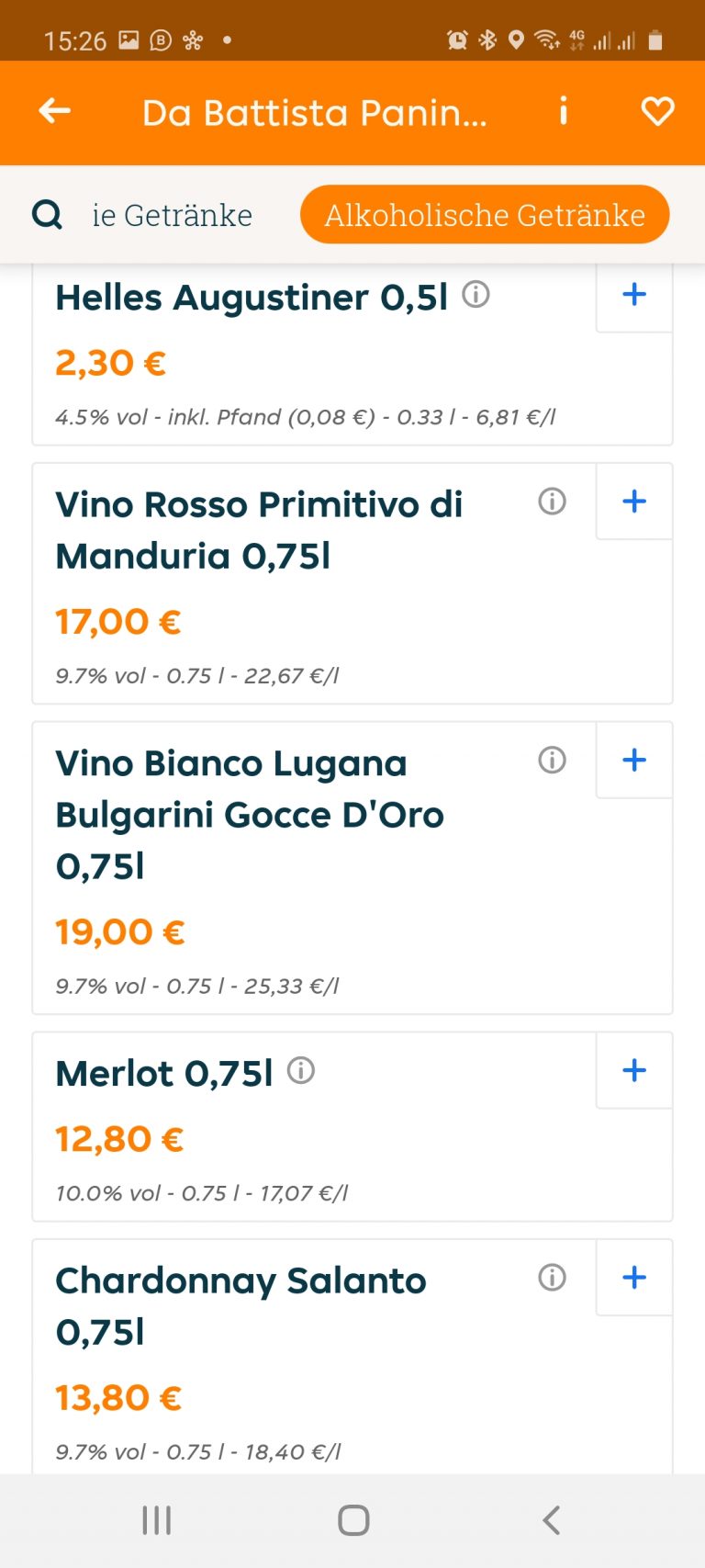Screen dimensions: 705x1568
Task: Show info for Vino Bianco Lugana
Action: click(x=552, y=761)
